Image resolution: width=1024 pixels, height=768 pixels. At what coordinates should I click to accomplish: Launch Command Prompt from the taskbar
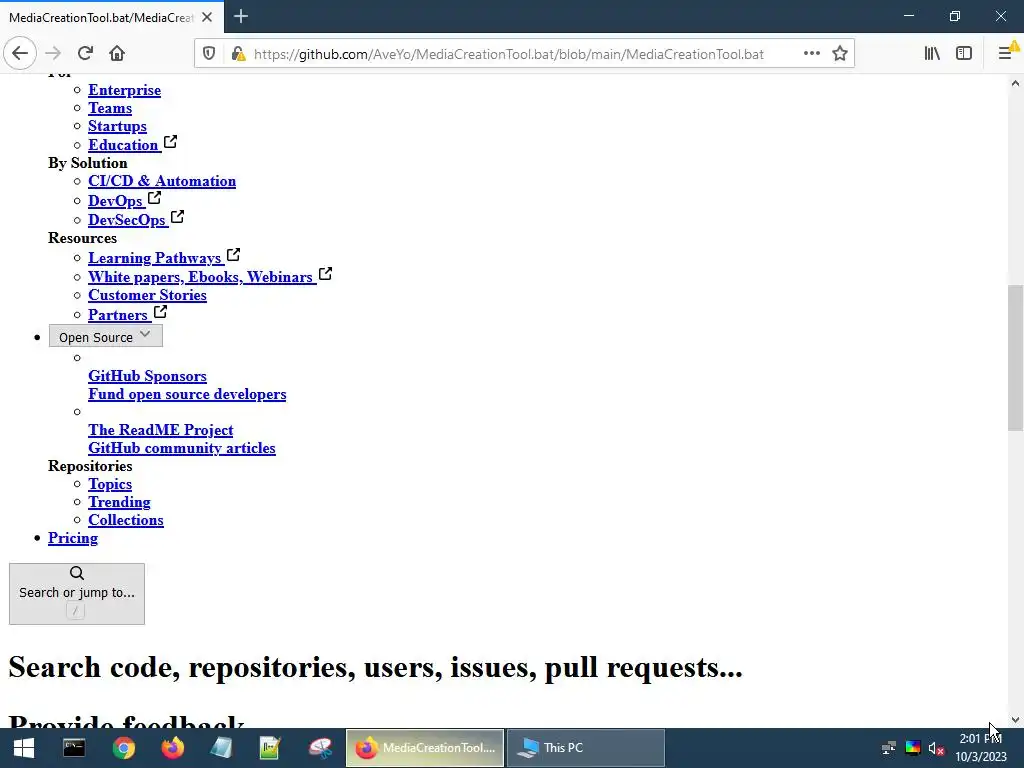click(74, 748)
